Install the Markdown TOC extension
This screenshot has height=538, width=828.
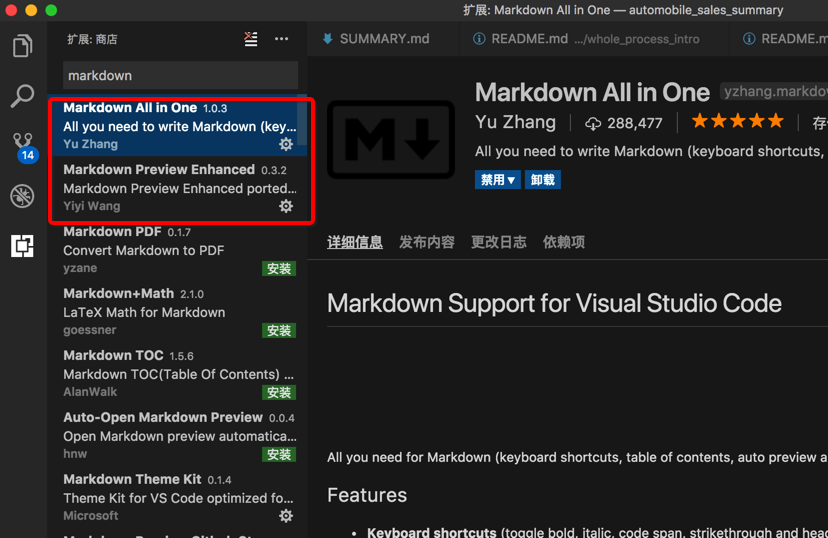[x=279, y=392]
